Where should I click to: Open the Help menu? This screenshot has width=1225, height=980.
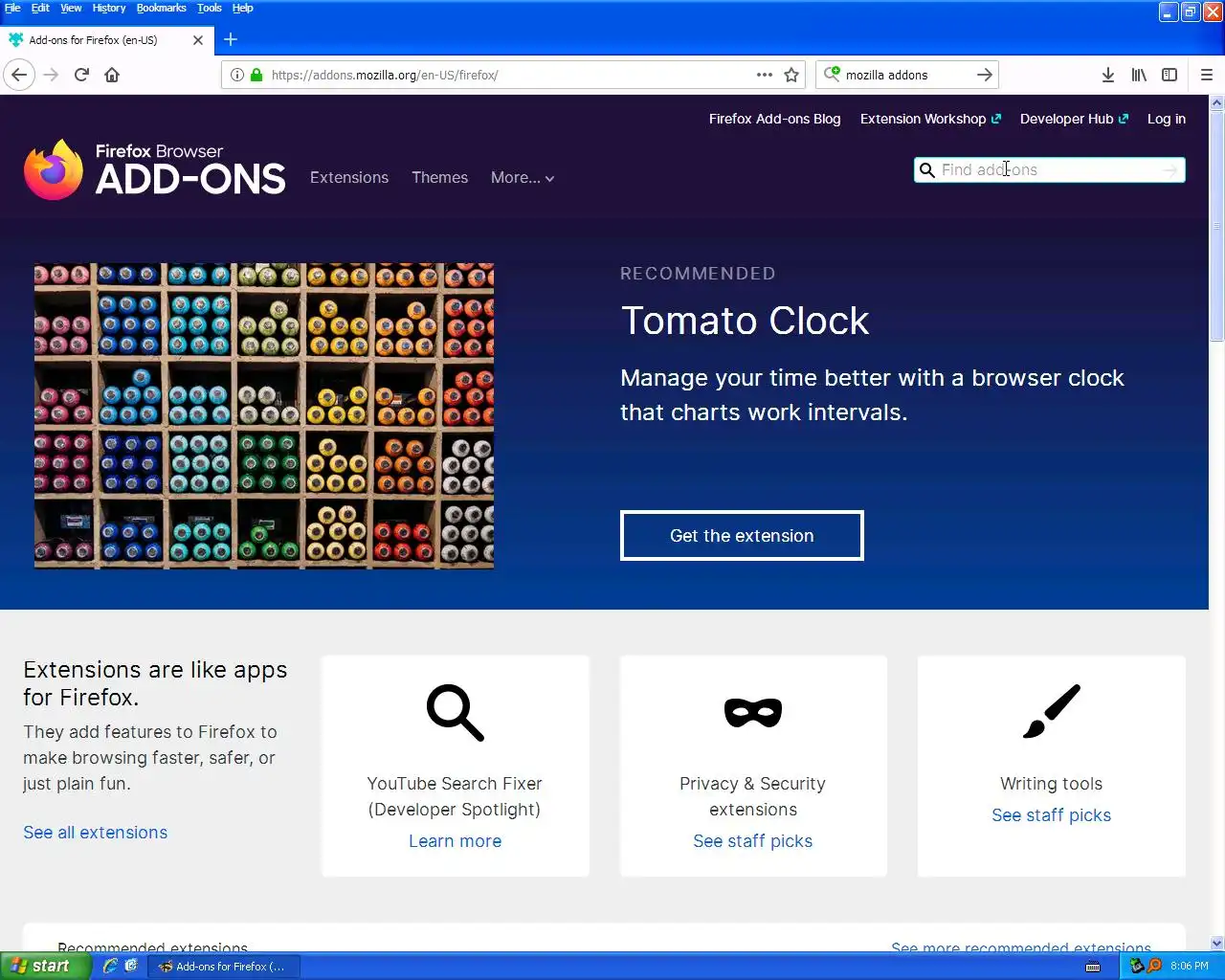(x=243, y=8)
